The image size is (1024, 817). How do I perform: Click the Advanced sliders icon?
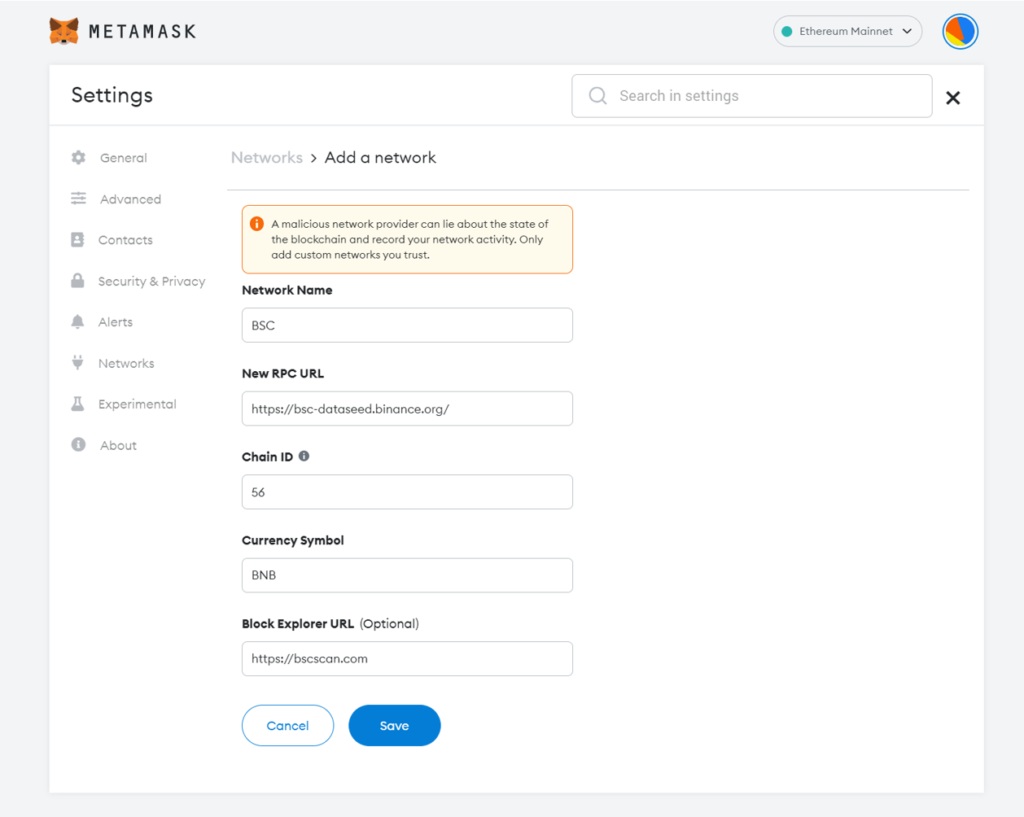(78, 199)
